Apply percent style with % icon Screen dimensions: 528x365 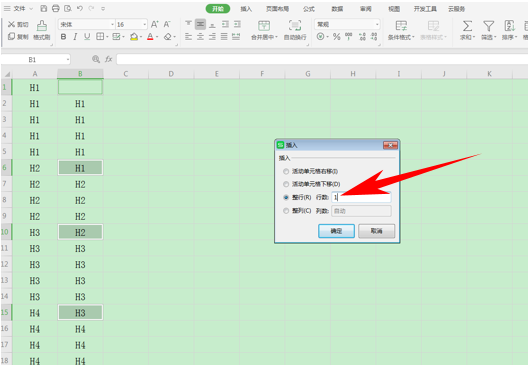[336, 36]
